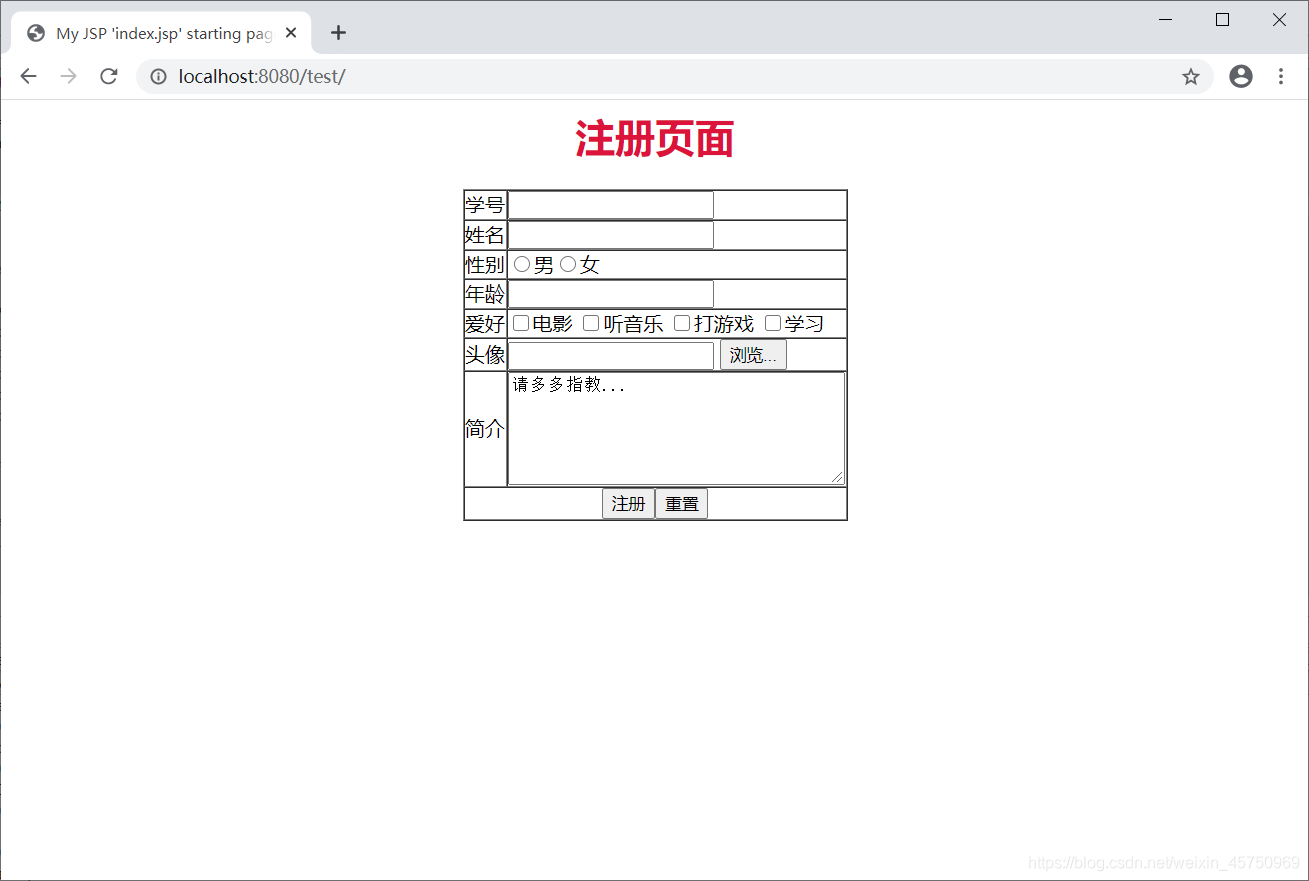Open a new tab with the plus button
Image resolution: width=1309 pixels, height=881 pixels.
pos(338,32)
